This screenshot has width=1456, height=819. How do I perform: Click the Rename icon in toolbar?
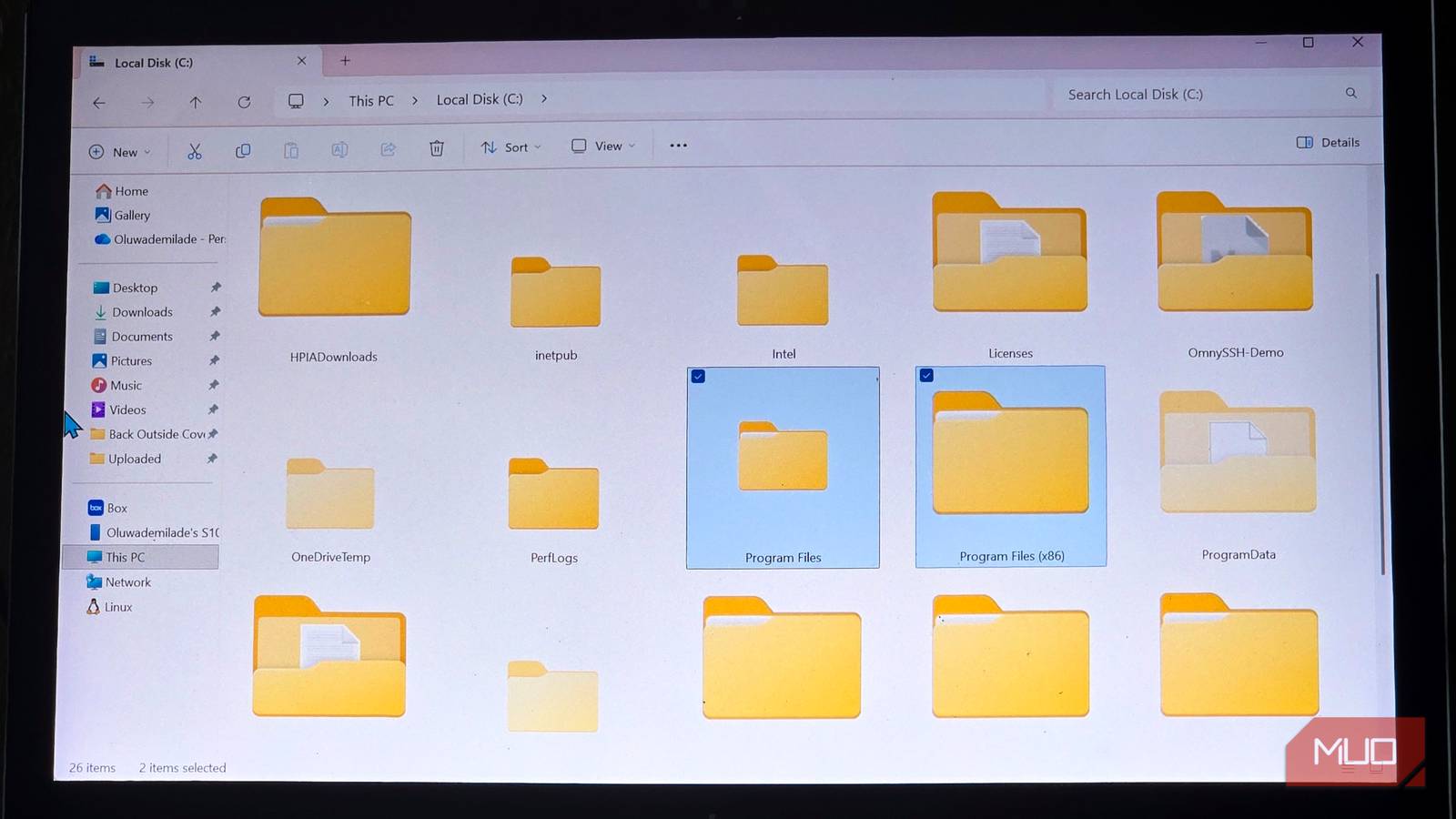coord(339,149)
